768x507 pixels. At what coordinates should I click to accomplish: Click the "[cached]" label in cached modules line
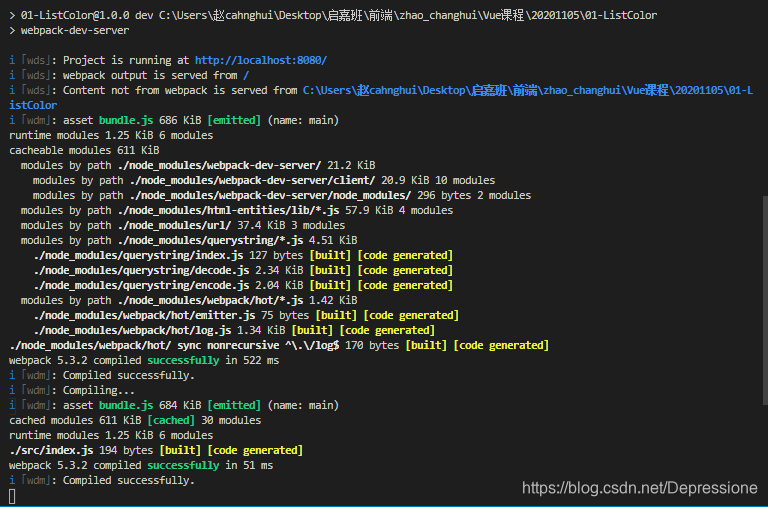click(171, 420)
